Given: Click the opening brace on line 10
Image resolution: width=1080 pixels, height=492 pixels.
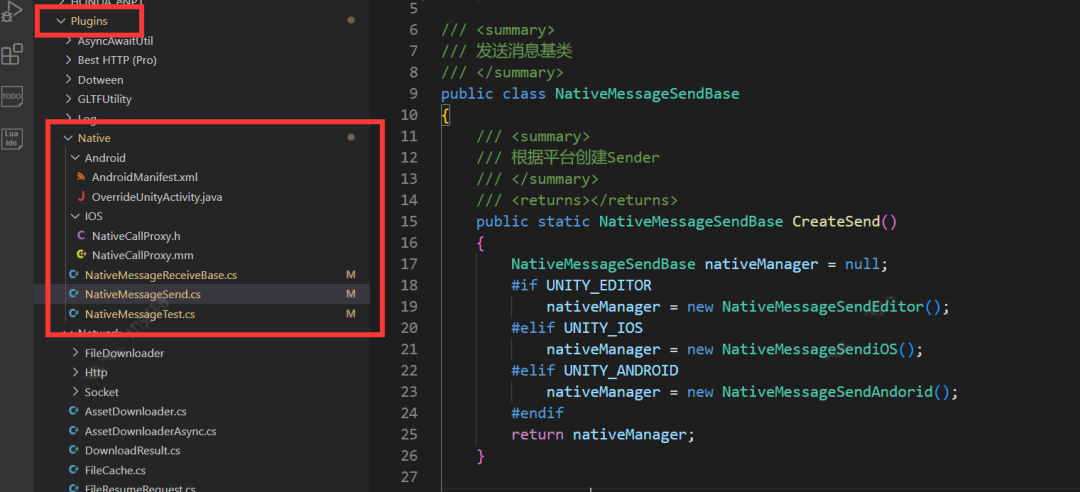Looking at the screenshot, I should pyautogui.click(x=446, y=115).
